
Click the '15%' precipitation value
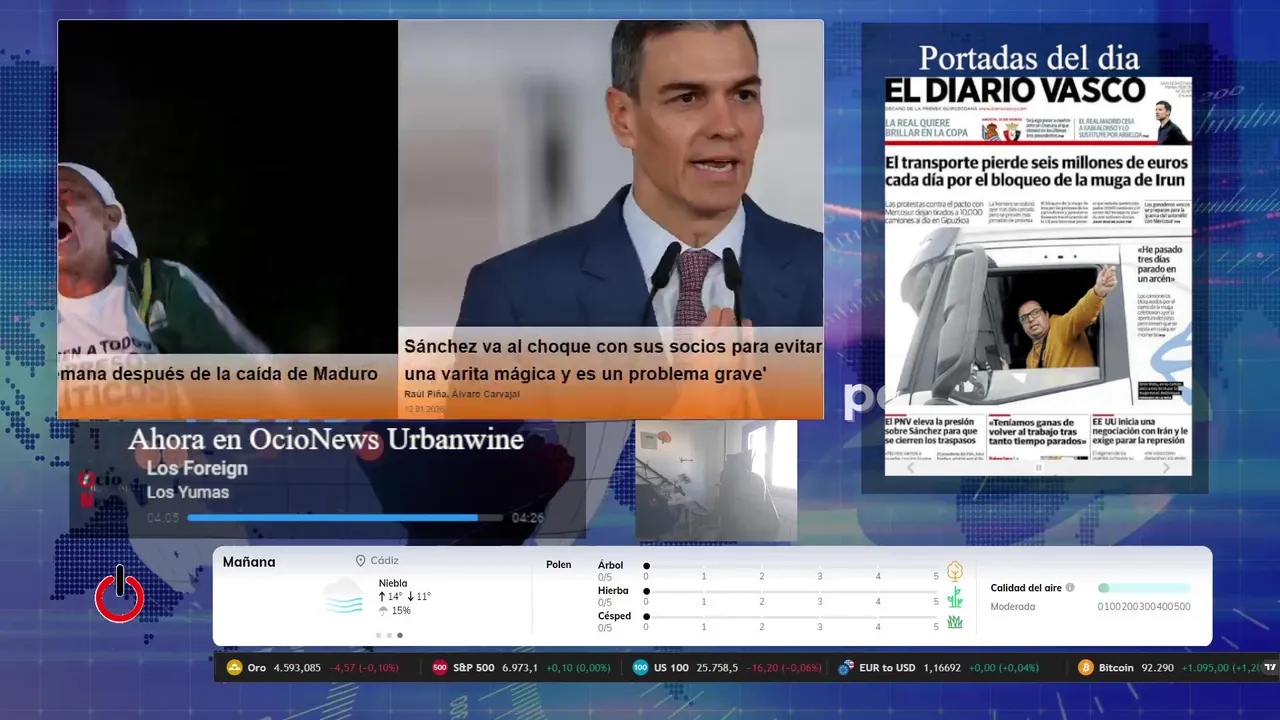pos(401,611)
